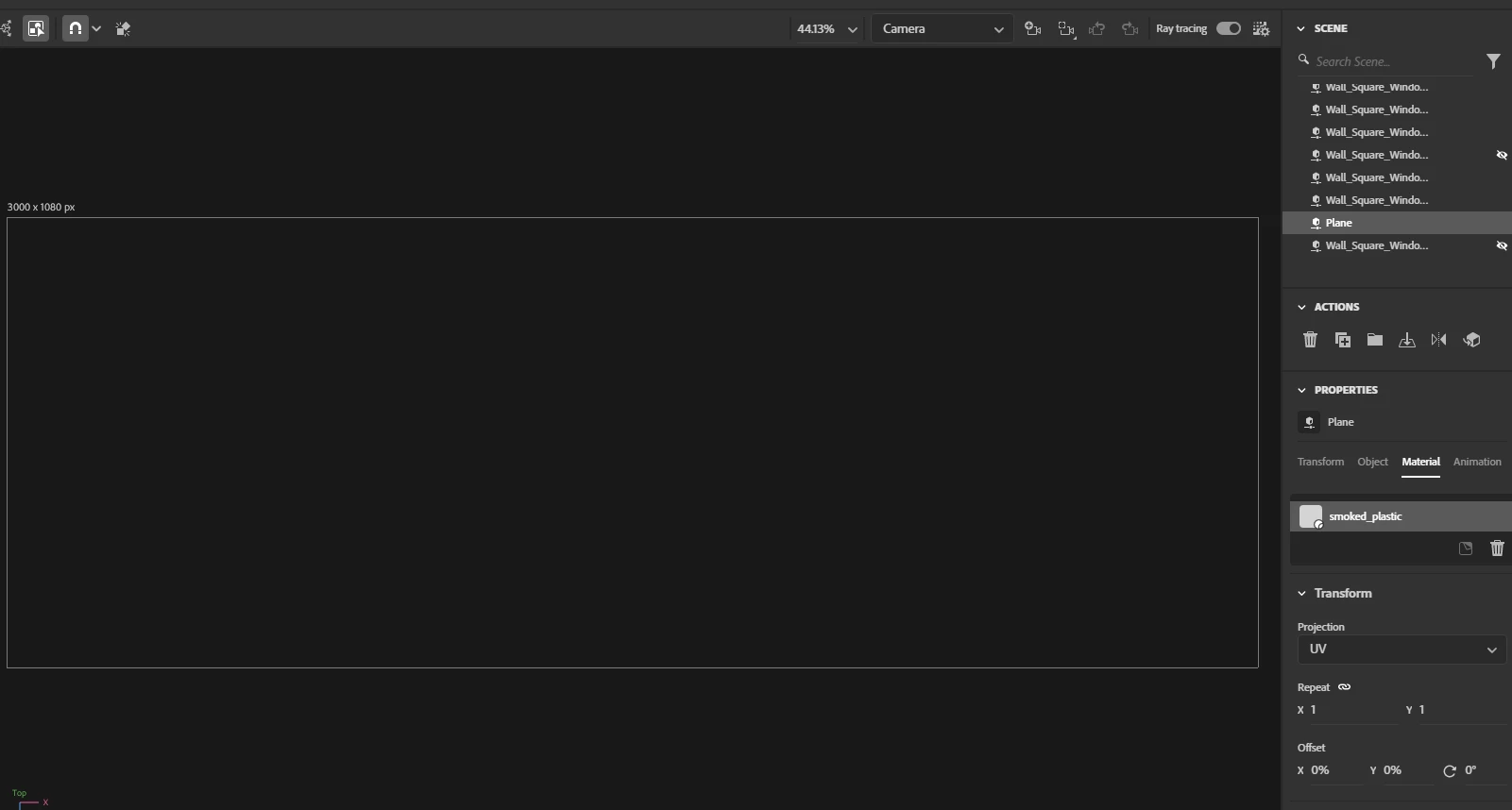Switch to the Object tab

pos(1372,462)
